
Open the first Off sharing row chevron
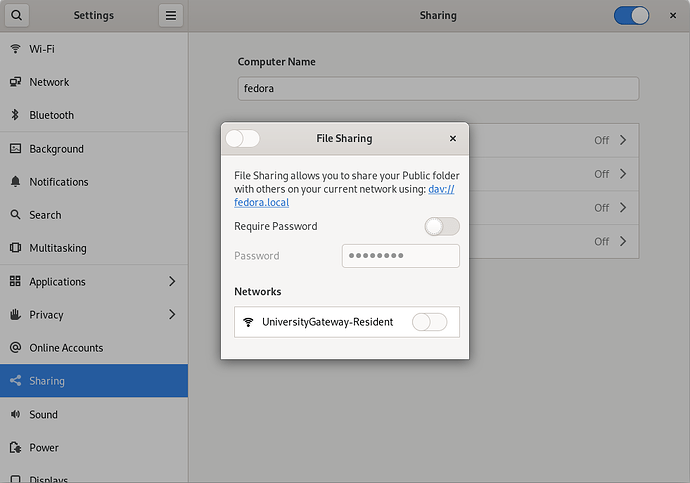click(x=623, y=140)
